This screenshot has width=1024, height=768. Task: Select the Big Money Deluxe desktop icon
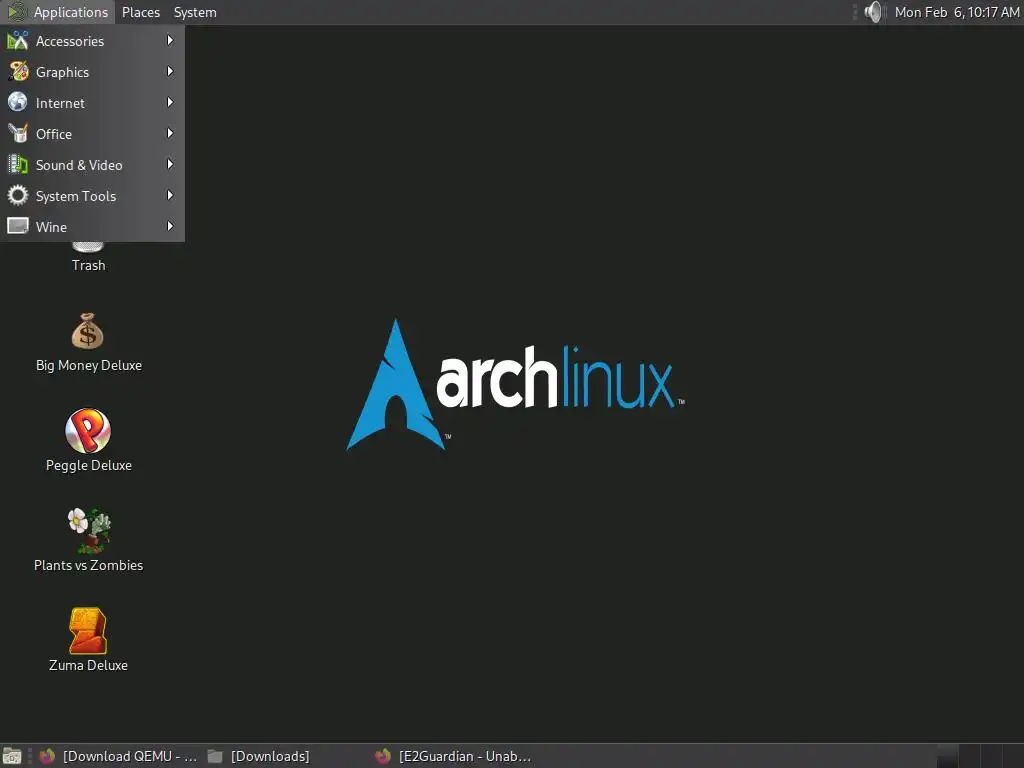[x=88, y=332]
